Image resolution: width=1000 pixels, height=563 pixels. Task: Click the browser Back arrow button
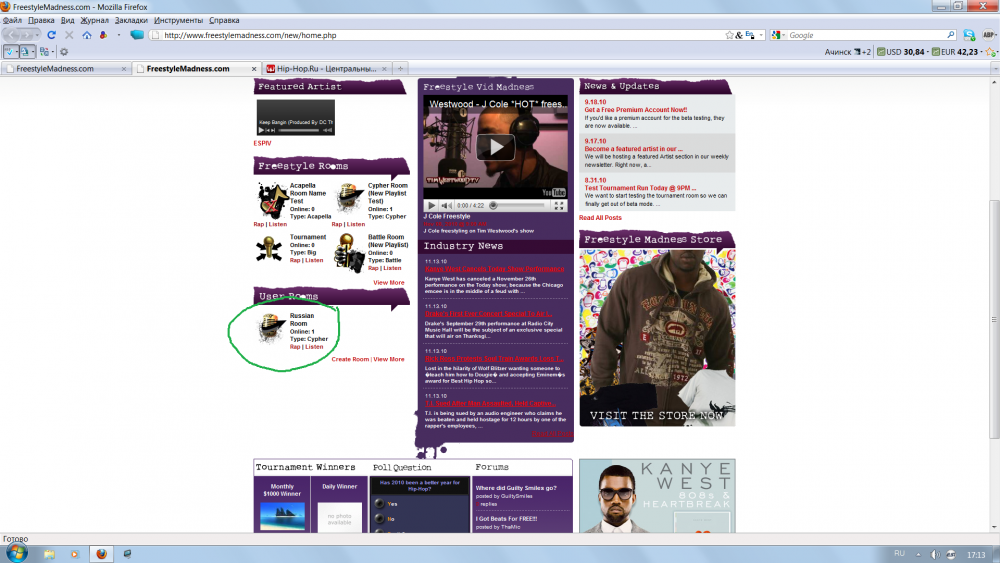coord(11,35)
